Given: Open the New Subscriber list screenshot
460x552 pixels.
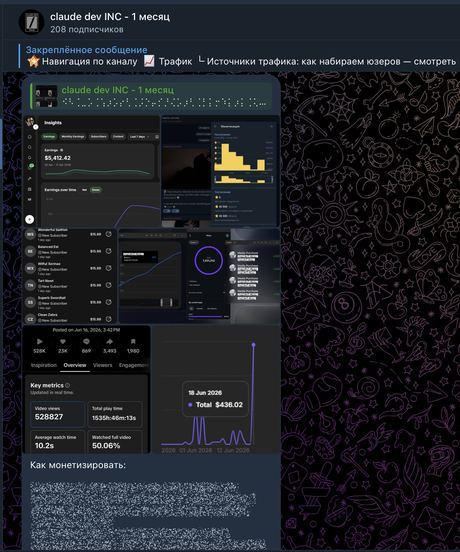Looking at the screenshot, I should [x=70, y=276].
